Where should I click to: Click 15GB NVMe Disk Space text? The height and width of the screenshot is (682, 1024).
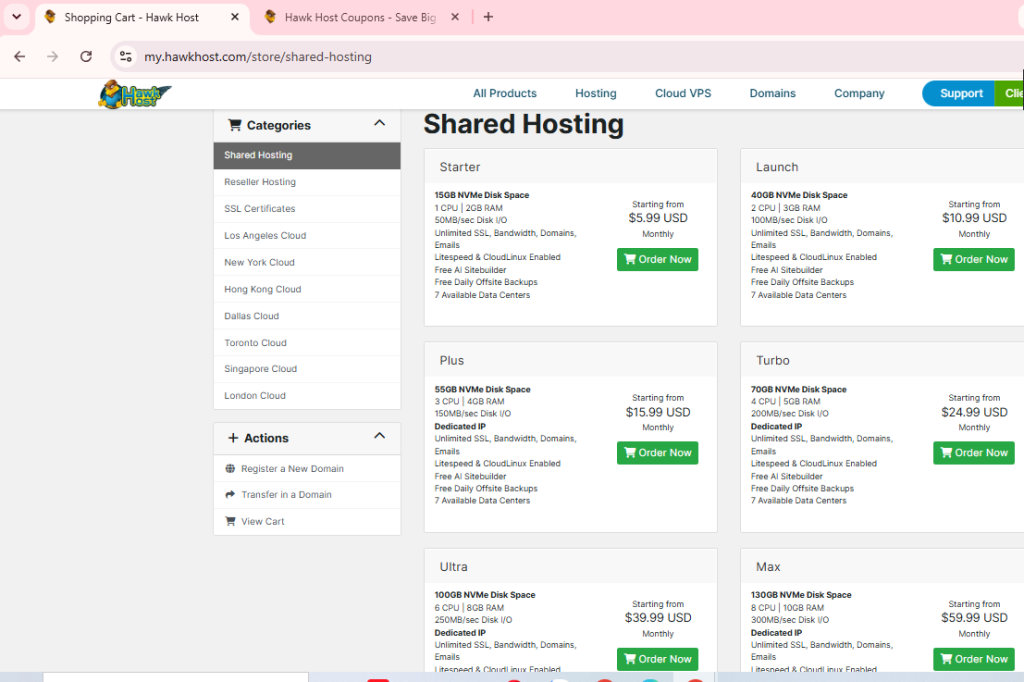[482, 195]
